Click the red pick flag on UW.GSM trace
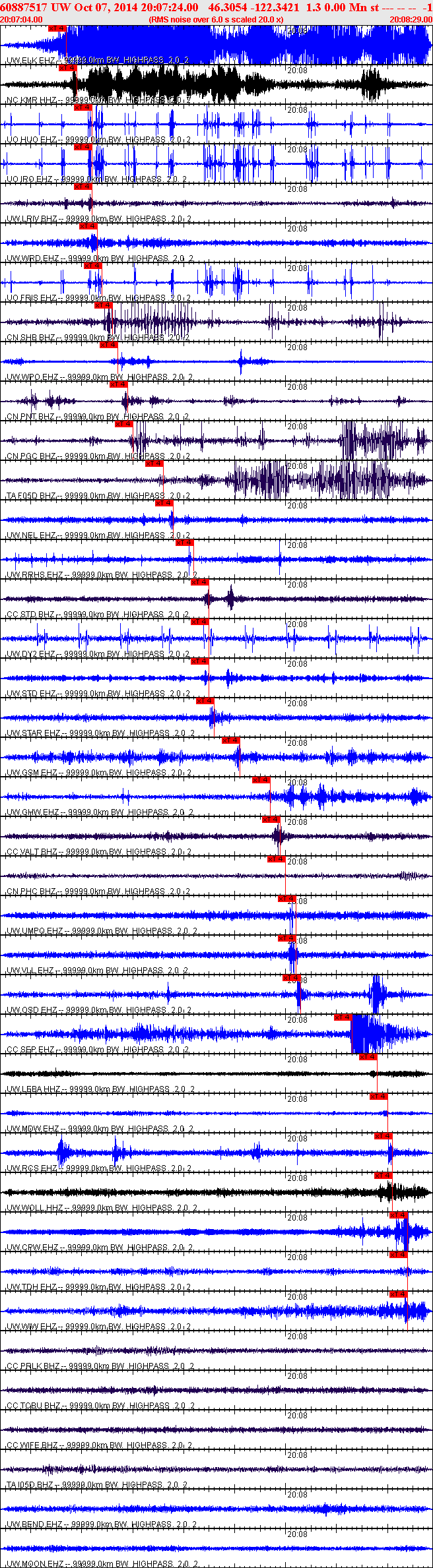 (230, 740)
